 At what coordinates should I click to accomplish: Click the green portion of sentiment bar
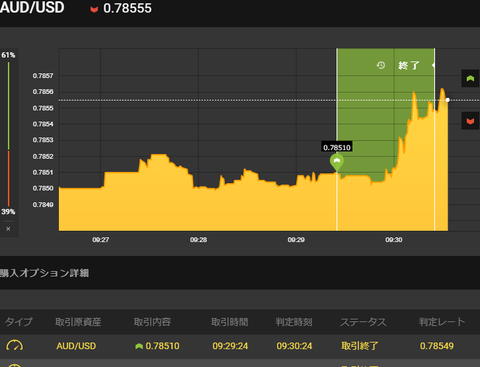(8, 105)
